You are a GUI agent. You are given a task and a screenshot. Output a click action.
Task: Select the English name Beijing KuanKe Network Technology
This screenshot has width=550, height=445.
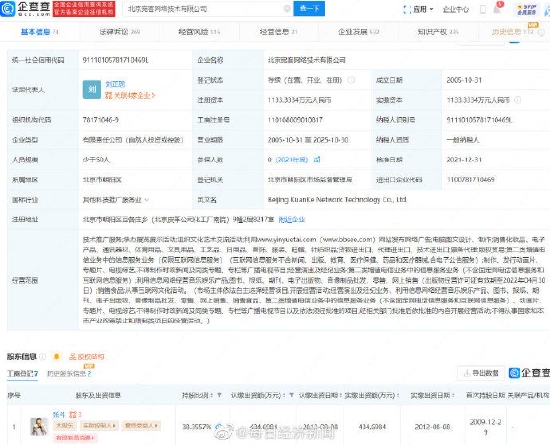[337, 200]
